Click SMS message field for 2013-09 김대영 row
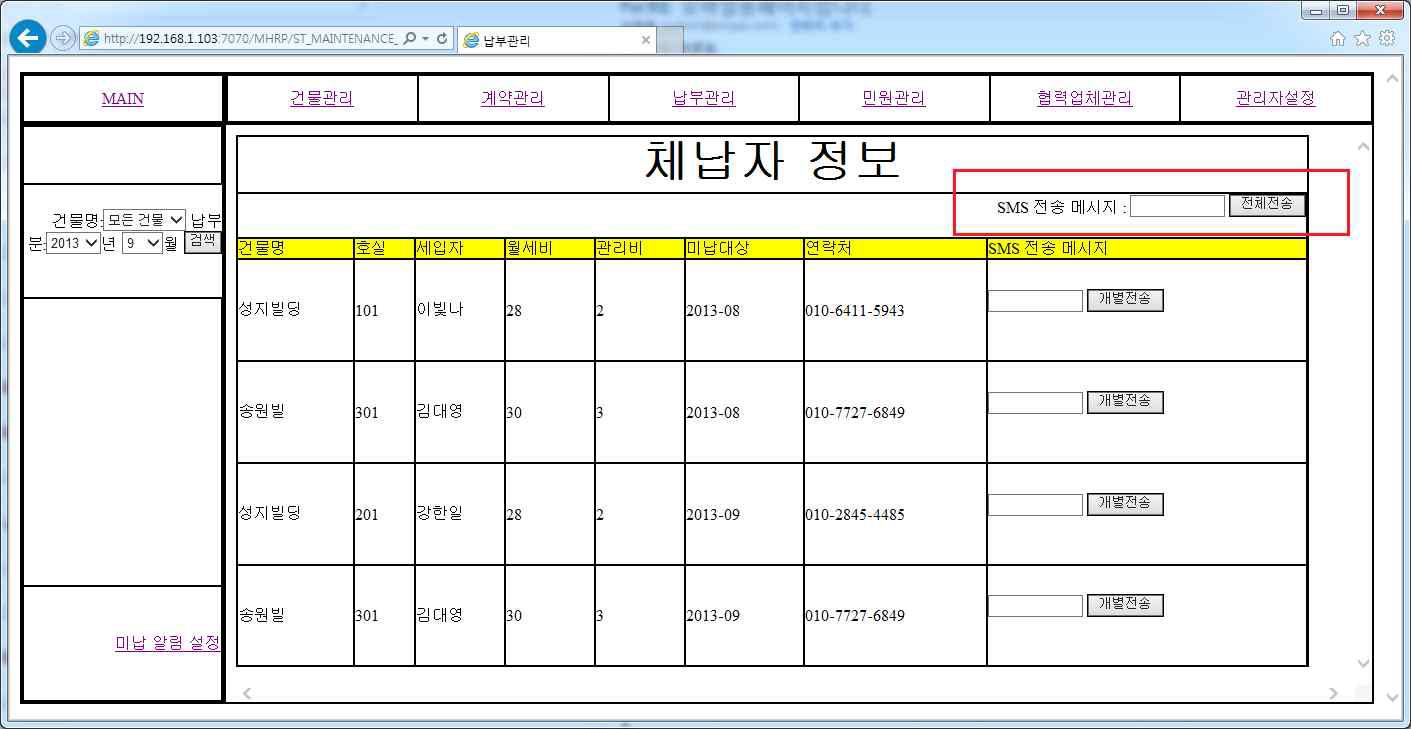The width and height of the screenshot is (1411, 729). pos(1035,605)
